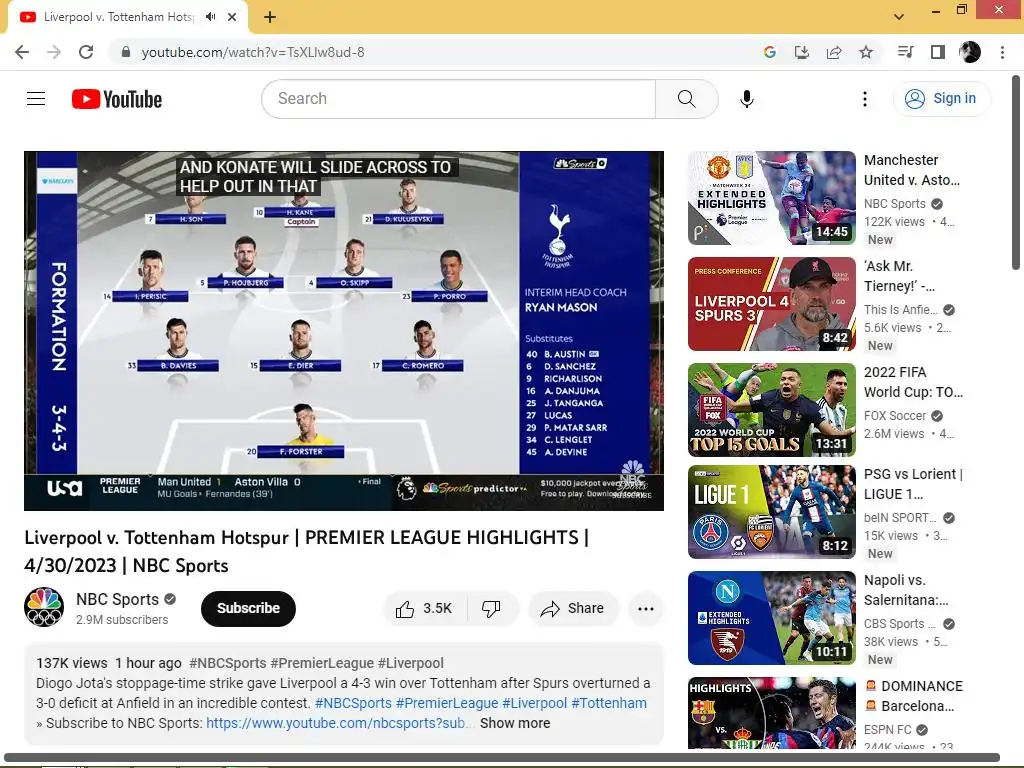The width and height of the screenshot is (1024, 768).
Task: Reload the YouTube page
Action: coord(86,52)
